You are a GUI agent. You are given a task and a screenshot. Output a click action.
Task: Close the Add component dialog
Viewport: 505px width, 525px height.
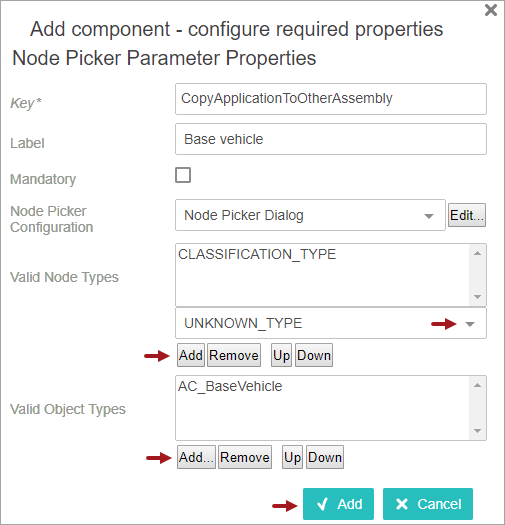point(491,10)
